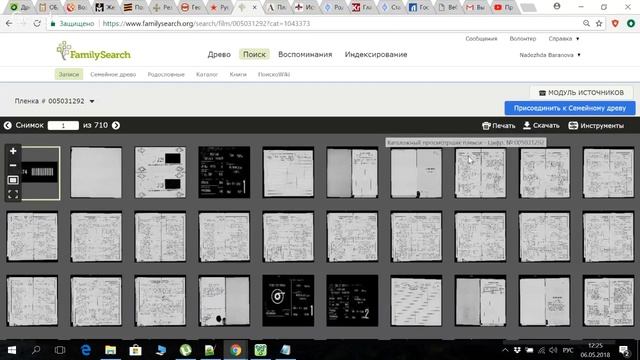Screen dimensions: 640x360
Task: Open FamilySearch logo home link
Action: coord(93,51)
